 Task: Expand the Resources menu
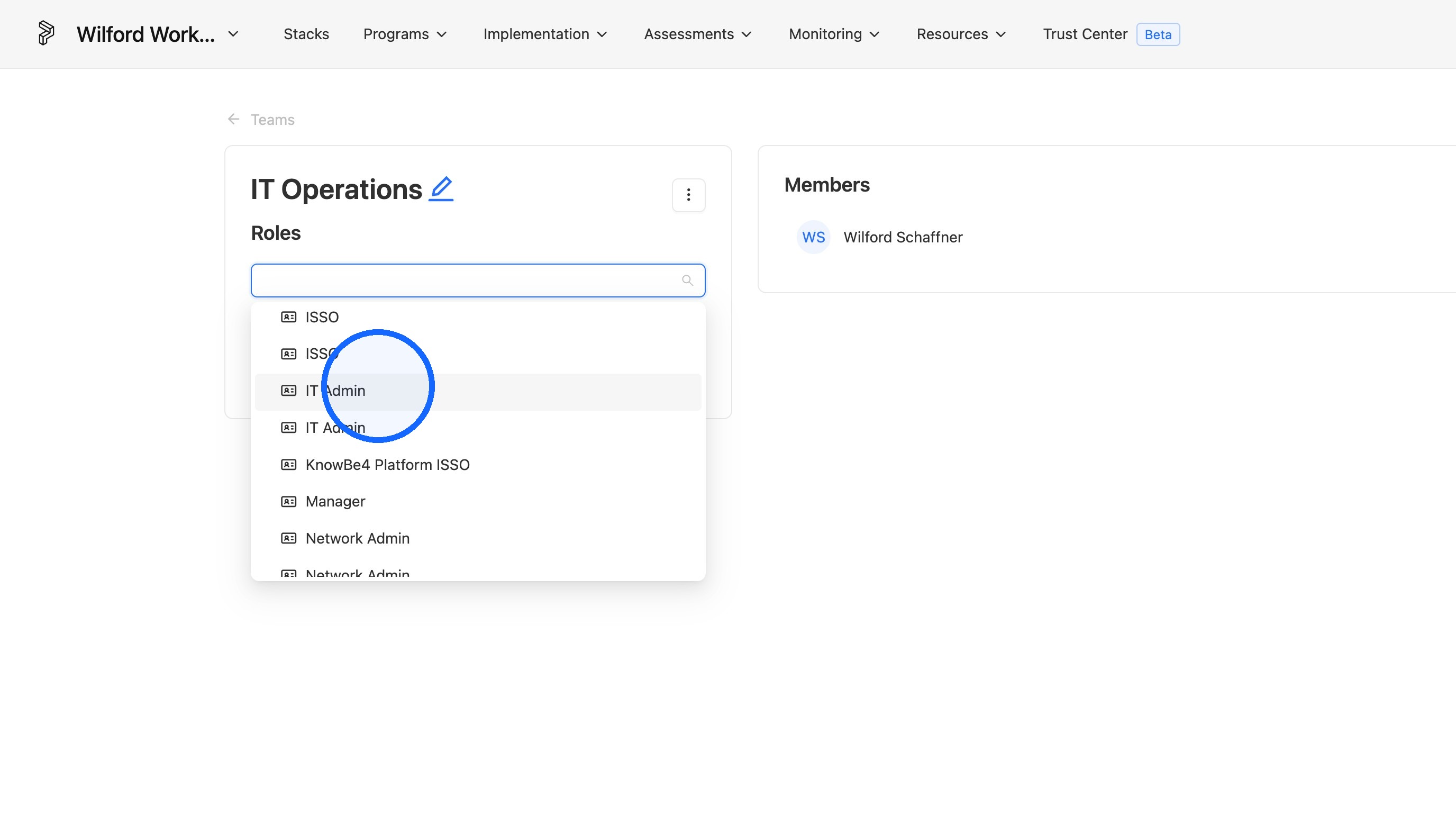coord(961,34)
